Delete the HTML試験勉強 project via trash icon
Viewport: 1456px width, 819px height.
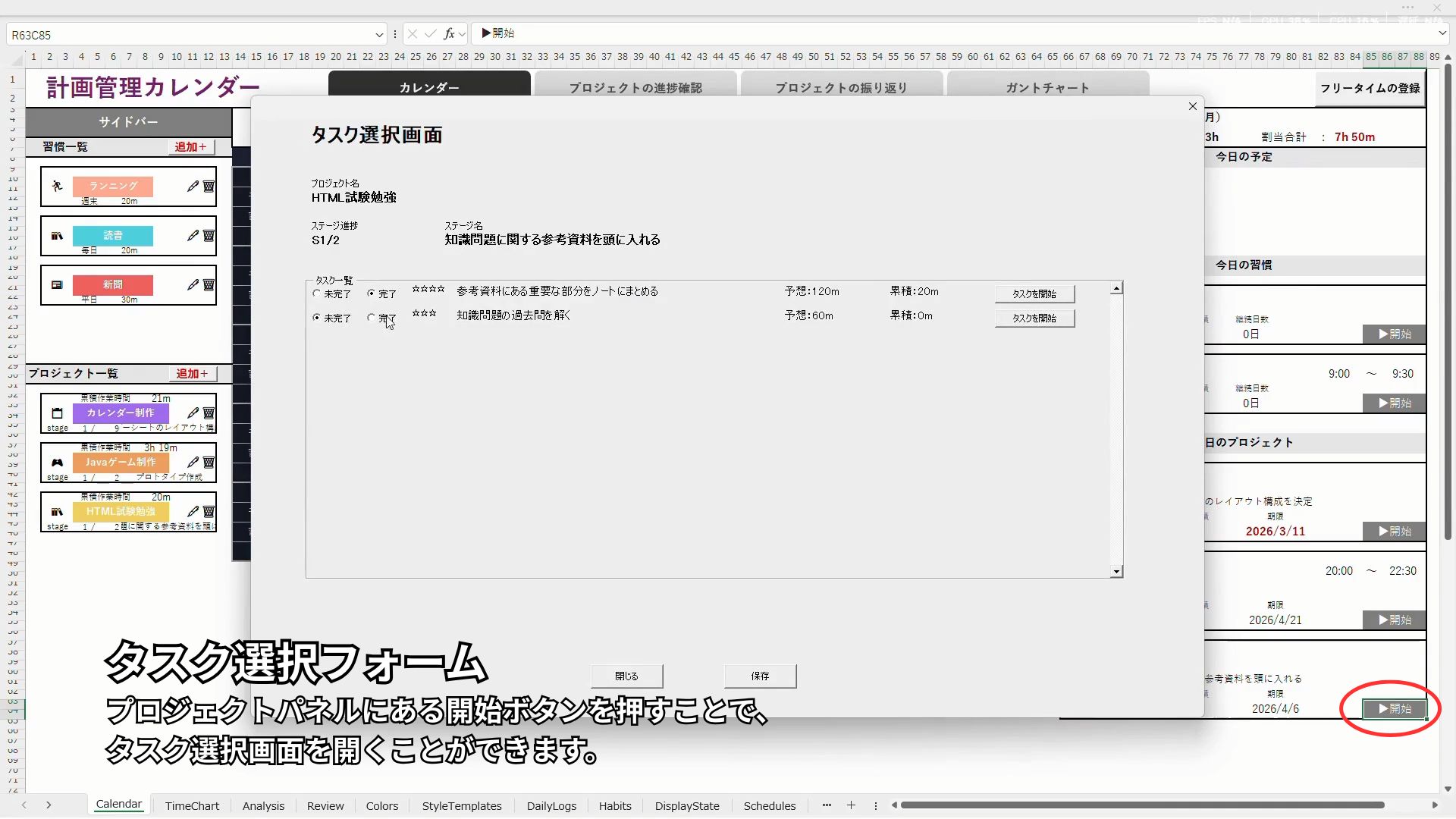point(209,512)
